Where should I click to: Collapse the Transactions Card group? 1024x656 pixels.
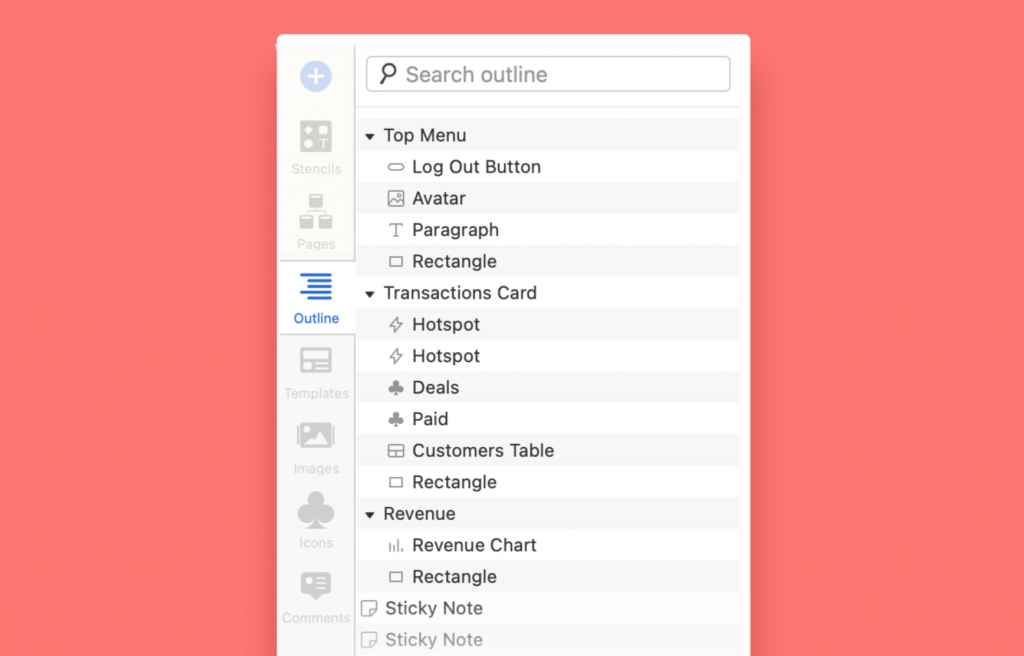[x=370, y=294]
